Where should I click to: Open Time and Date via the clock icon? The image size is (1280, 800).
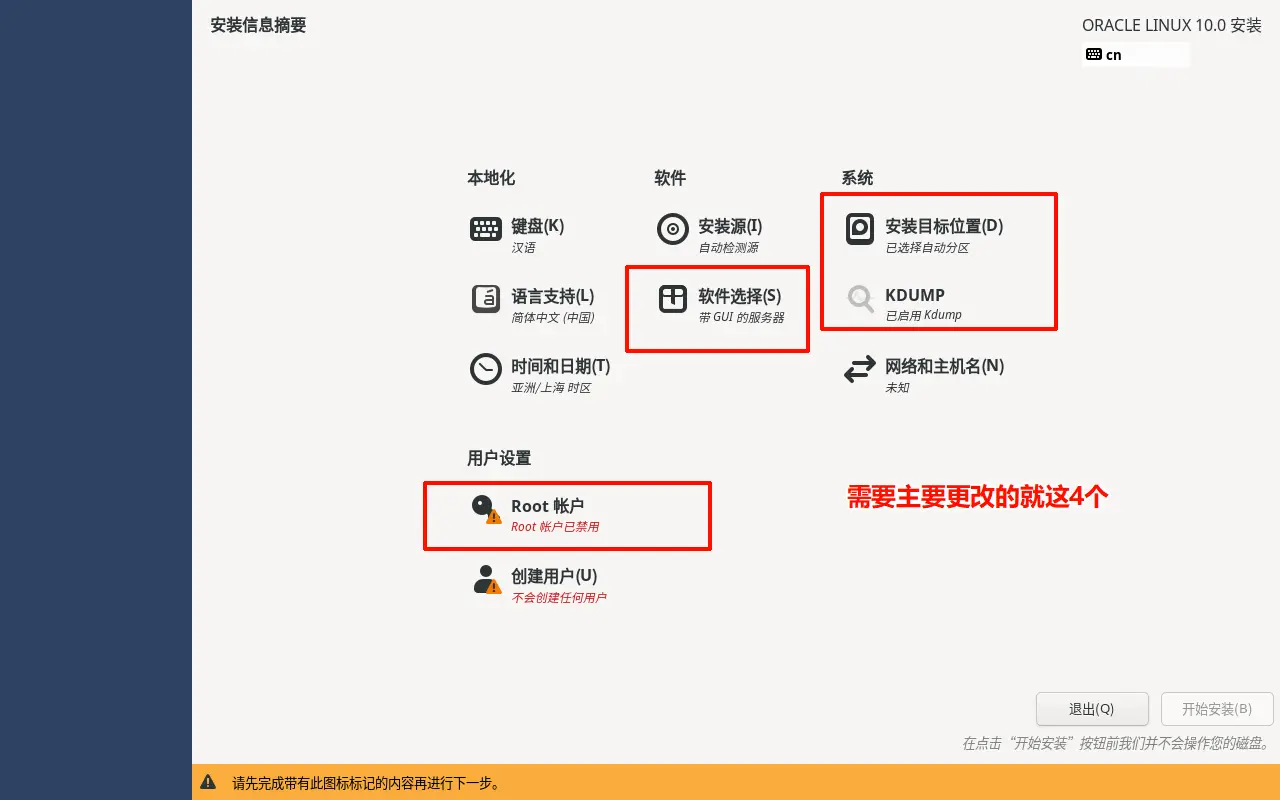(x=484, y=369)
